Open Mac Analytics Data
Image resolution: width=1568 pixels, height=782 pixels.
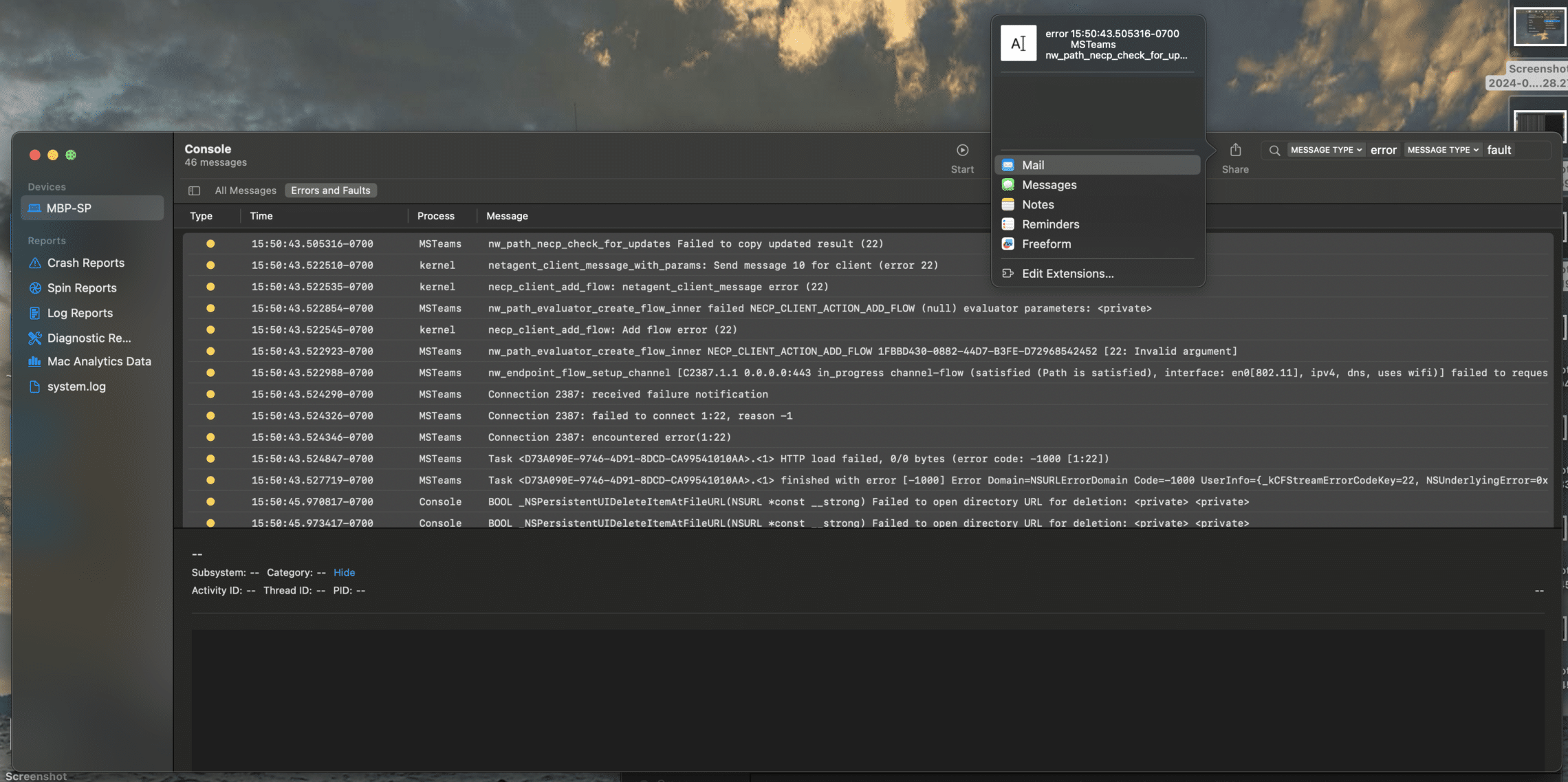(98, 361)
